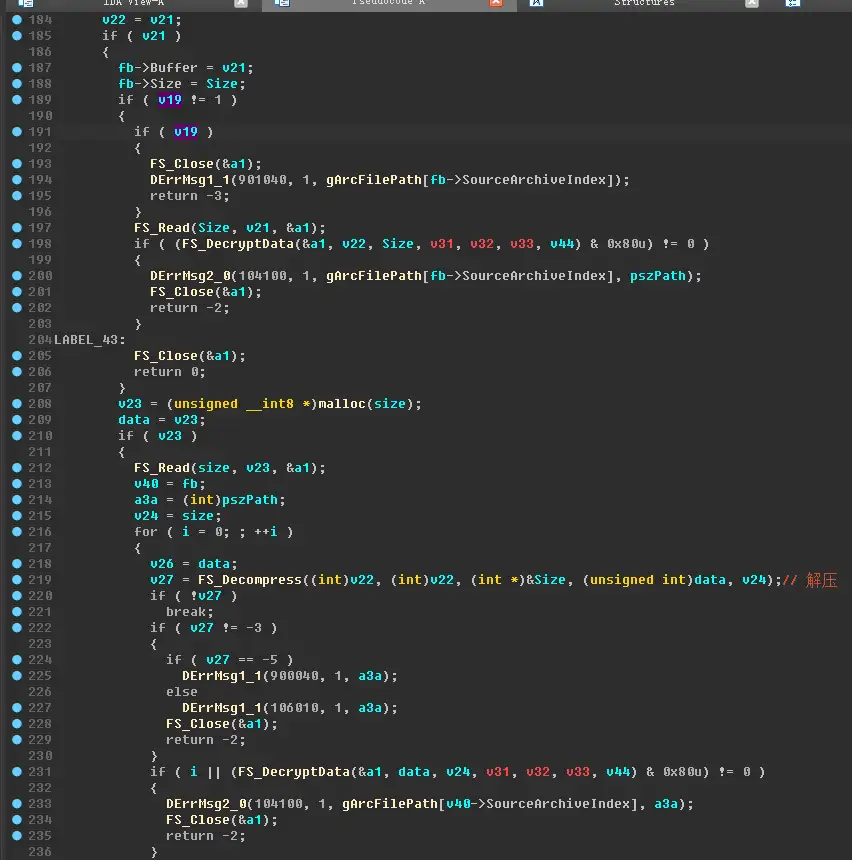This screenshot has width=852, height=860.
Task: Click the IDA View-A tab icon
Action: click(x=26, y=4)
